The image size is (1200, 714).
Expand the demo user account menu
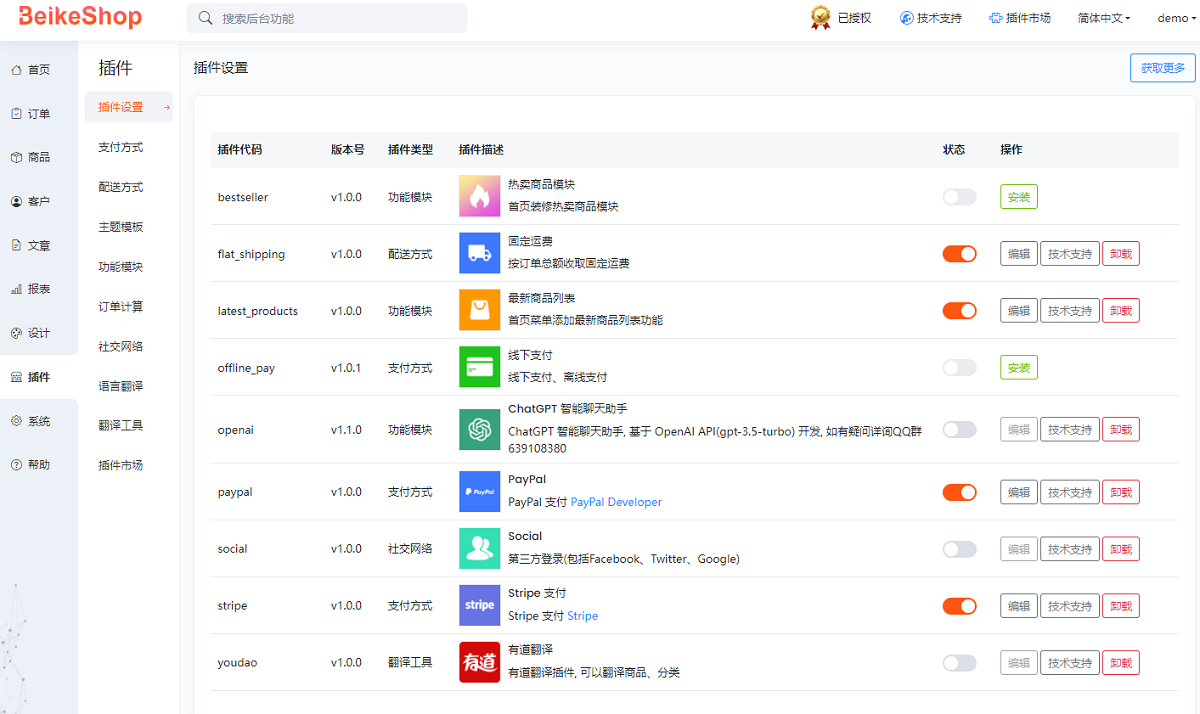(1174, 18)
